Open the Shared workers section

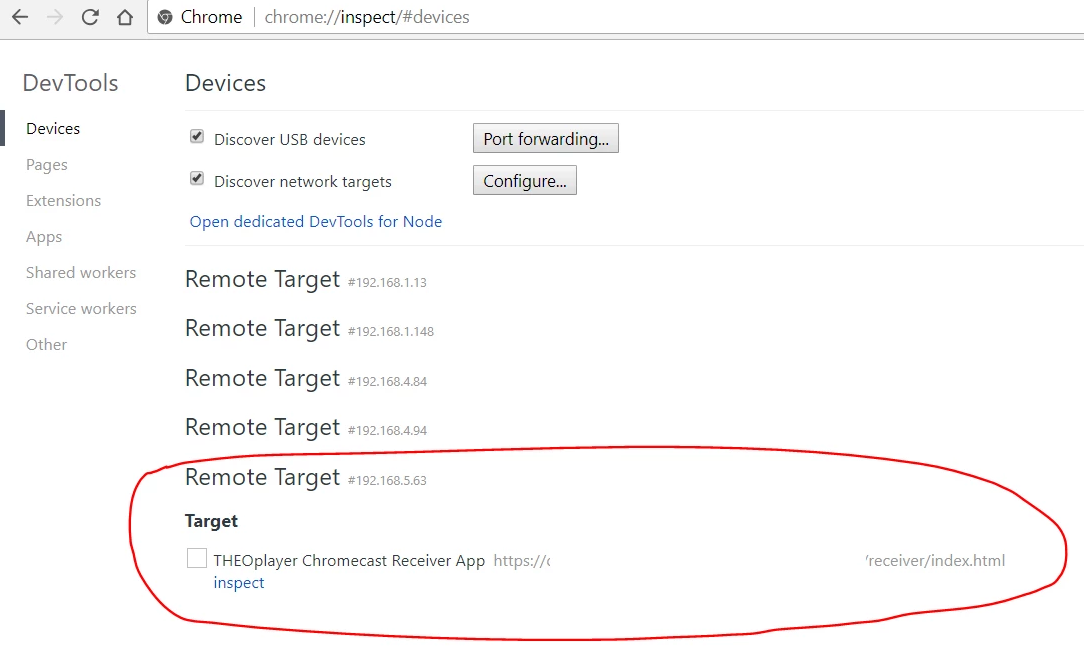click(x=80, y=272)
